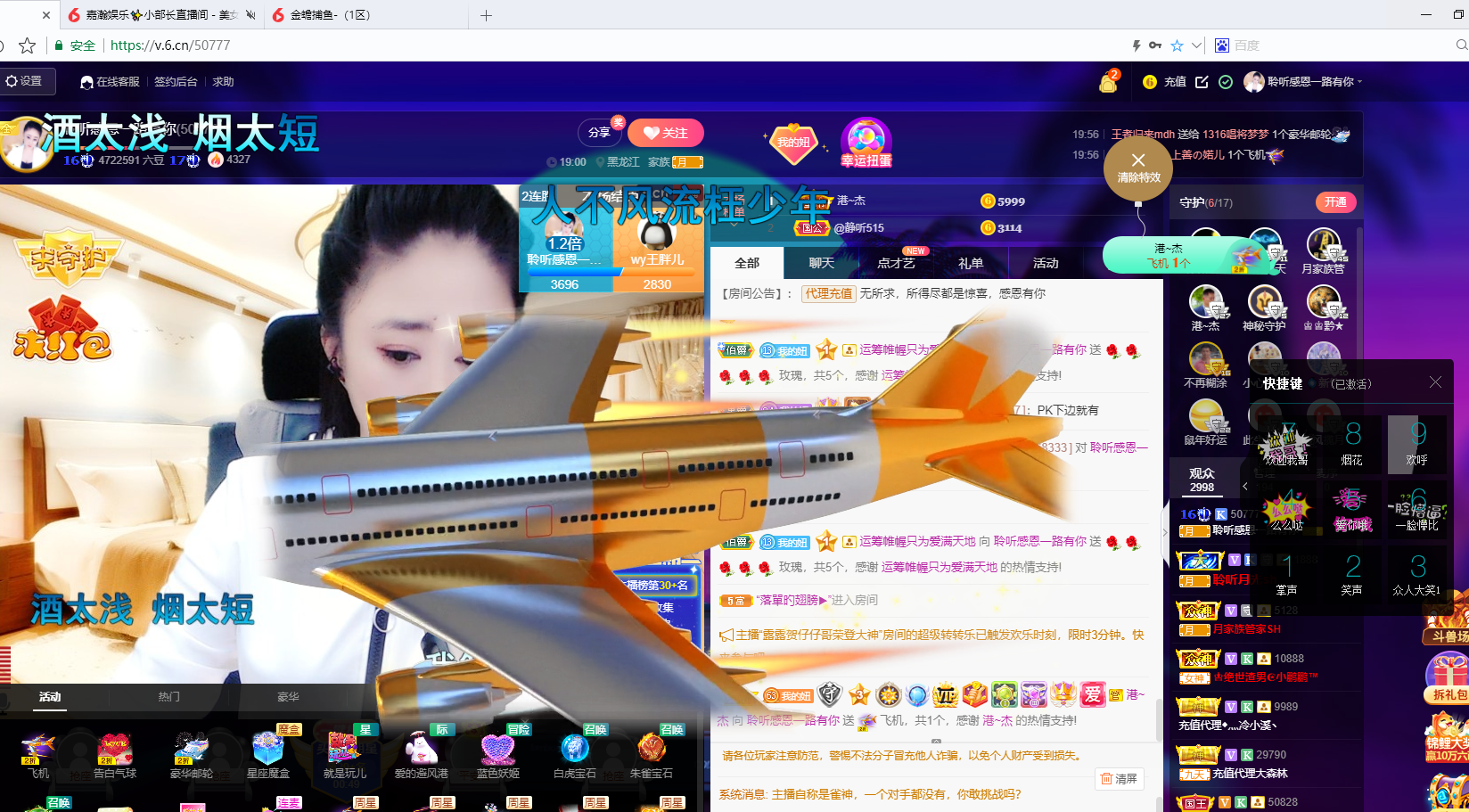Image resolution: width=1469 pixels, height=812 pixels.
Task: Click the browser address bar URL
Action: (x=170, y=45)
